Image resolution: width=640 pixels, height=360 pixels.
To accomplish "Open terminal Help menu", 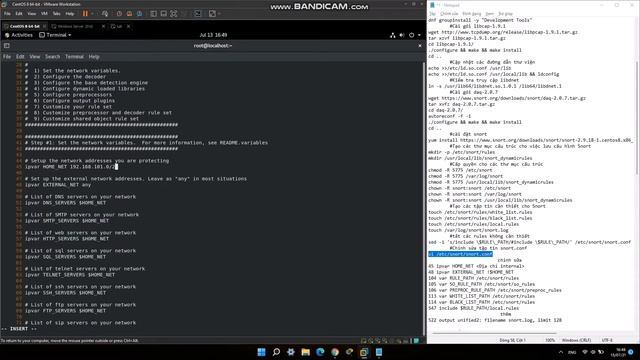I will (x=94, y=57).
